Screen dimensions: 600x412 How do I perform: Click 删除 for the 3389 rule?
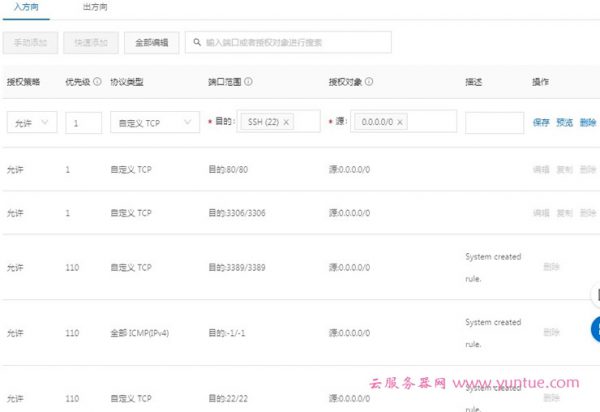(551, 267)
